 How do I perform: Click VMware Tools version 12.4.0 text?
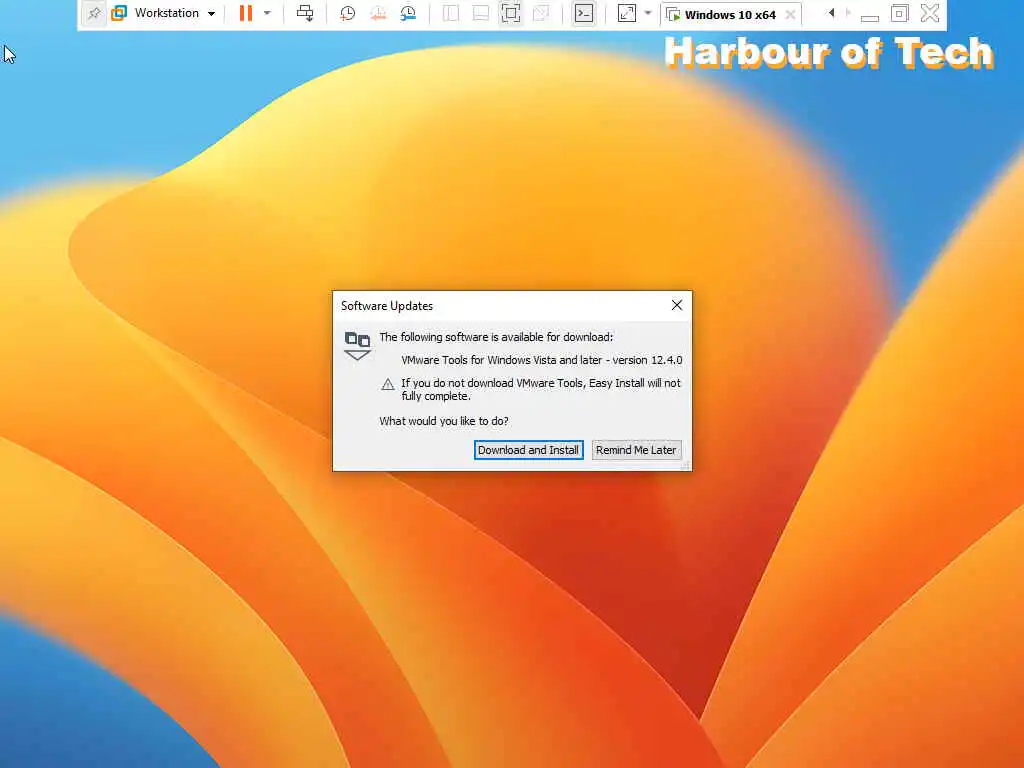coord(541,360)
